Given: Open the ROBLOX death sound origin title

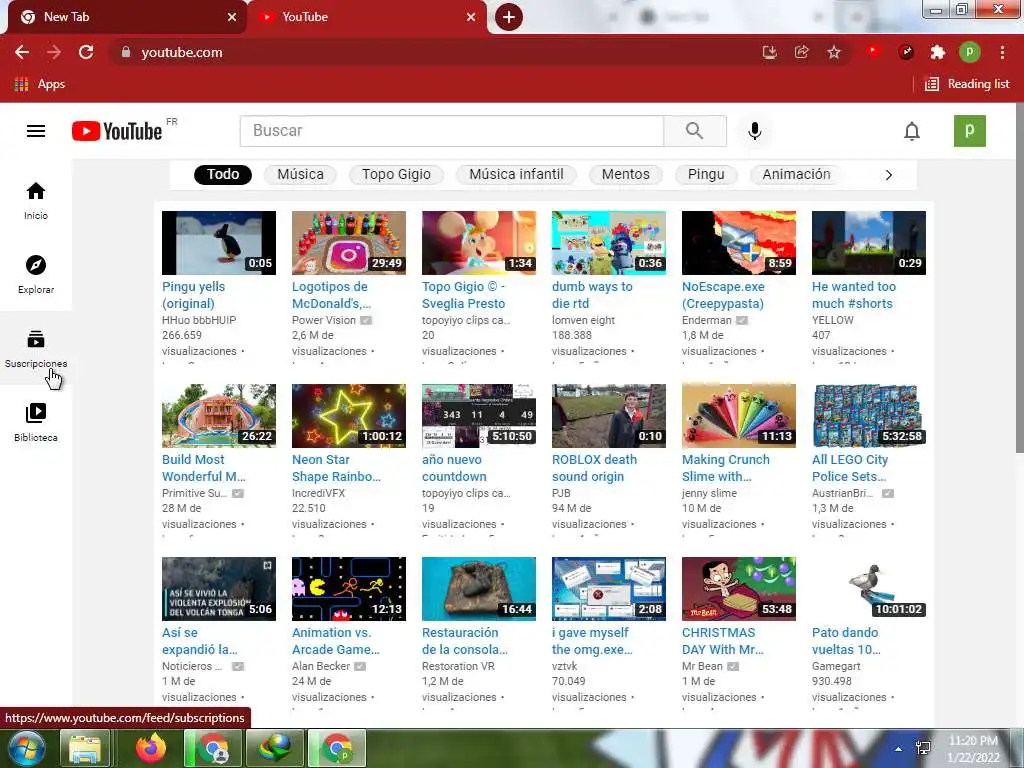Looking at the screenshot, I should pos(594,468).
